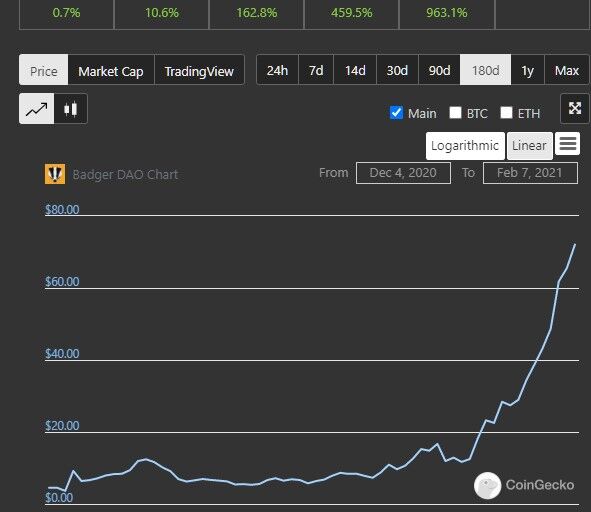The height and width of the screenshot is (512, 591).
Task: Show the 90d time range
Action: click(x=439, y=70)
